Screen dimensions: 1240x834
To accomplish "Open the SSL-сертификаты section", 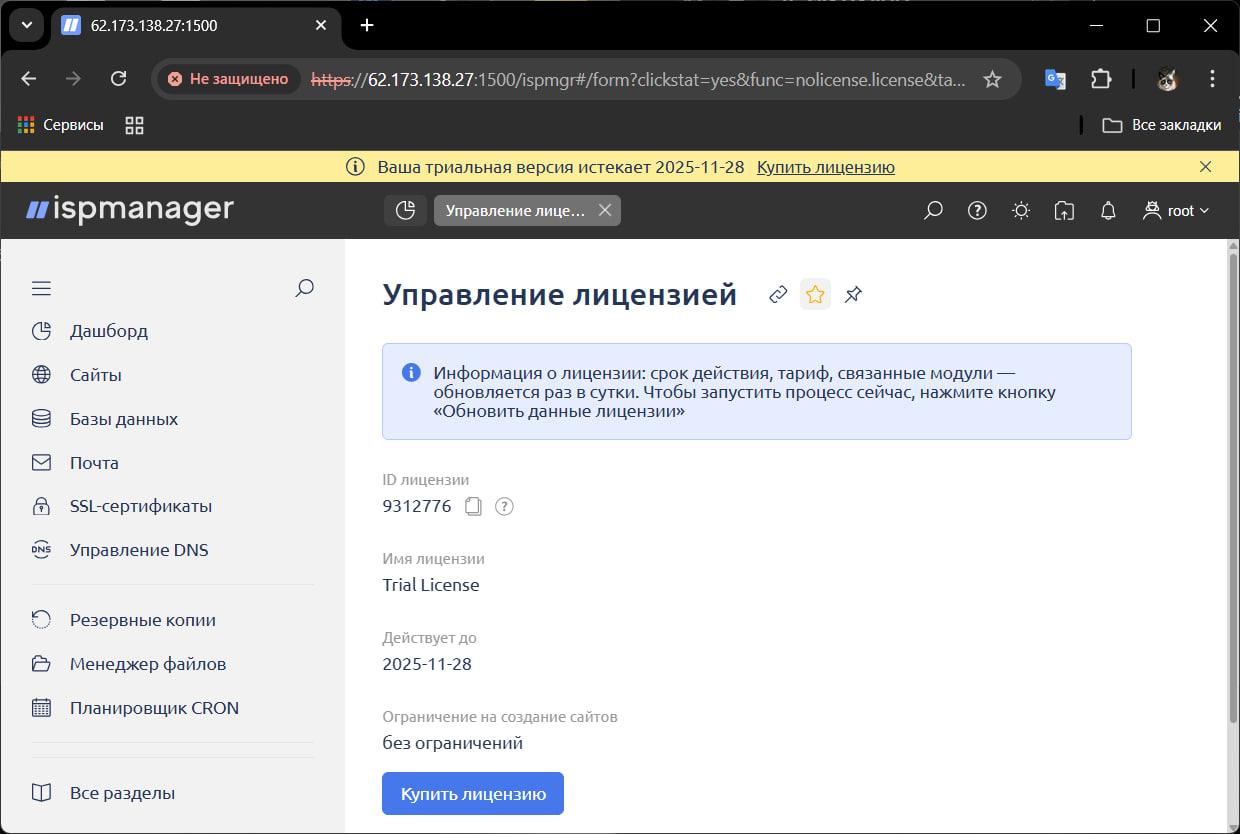I will pyautogui.click(x=140, y=506).
